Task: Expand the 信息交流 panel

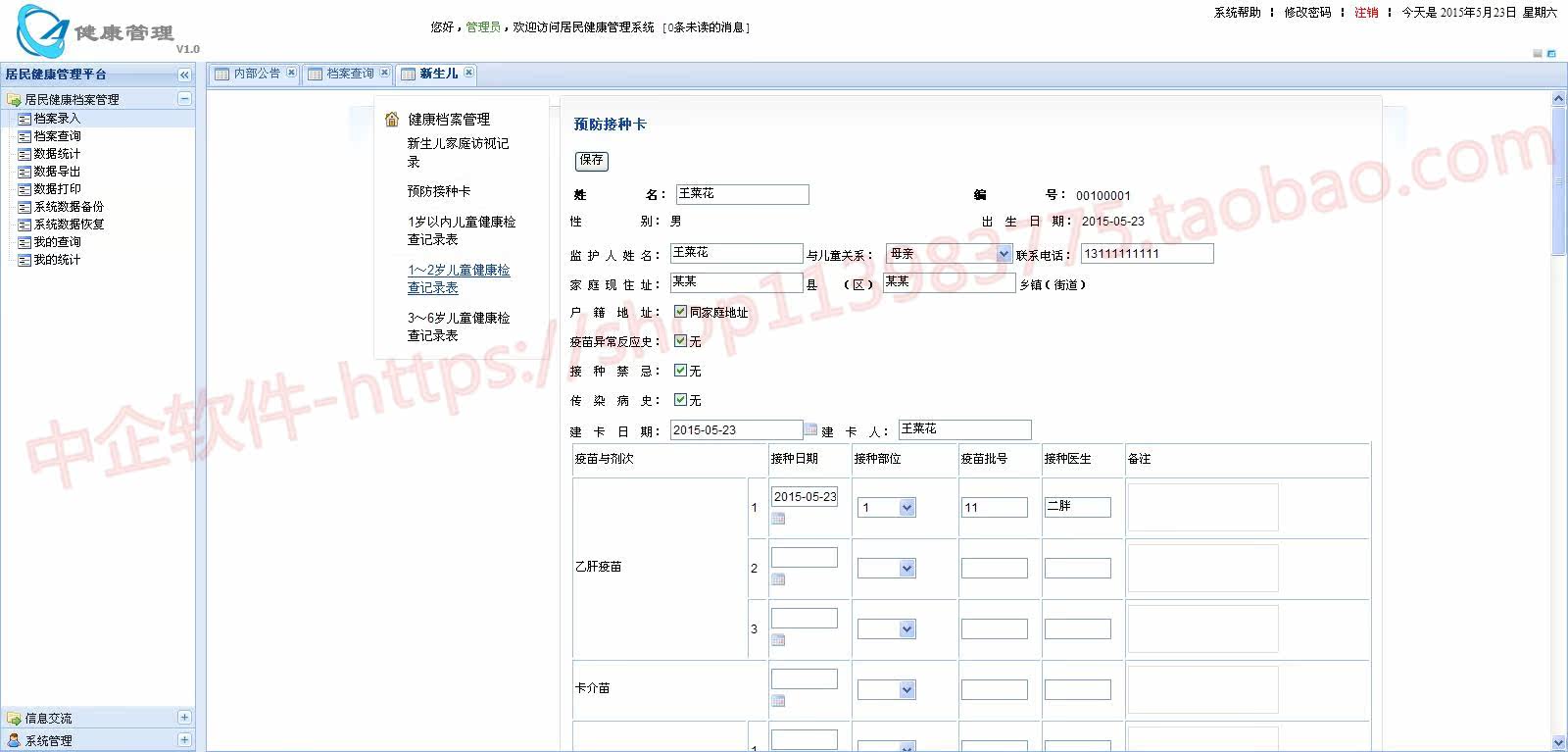Action: (x=184, y=718)
